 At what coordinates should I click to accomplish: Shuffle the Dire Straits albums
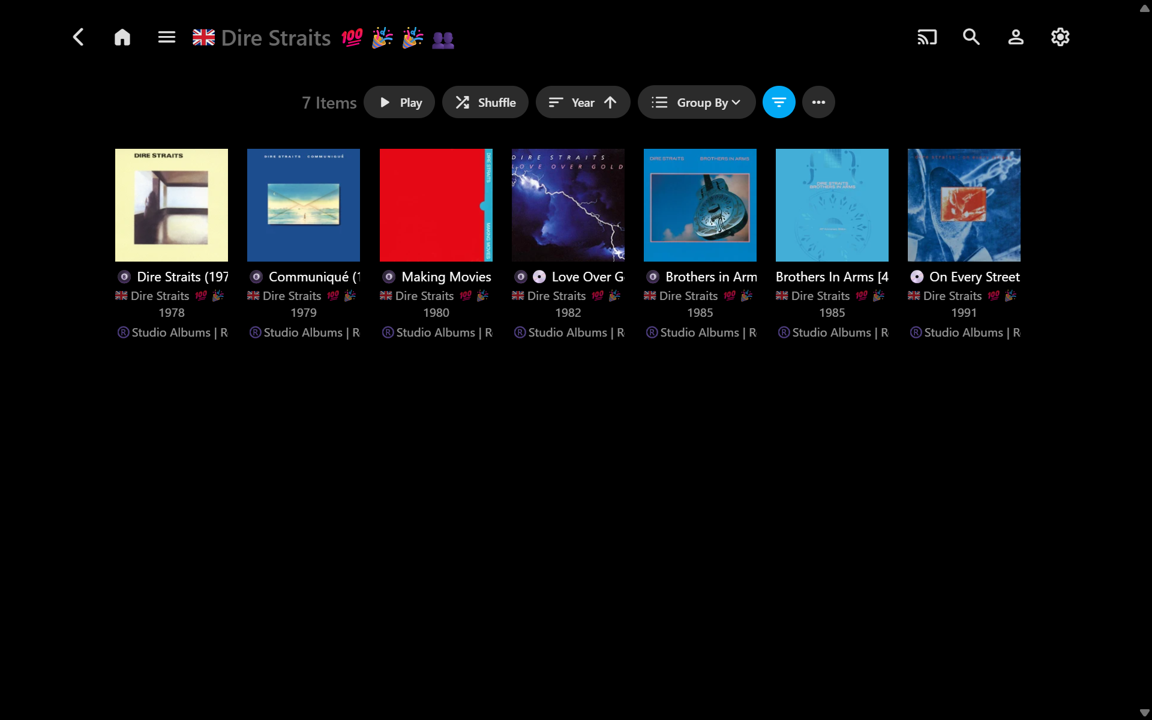coord(485,102)
